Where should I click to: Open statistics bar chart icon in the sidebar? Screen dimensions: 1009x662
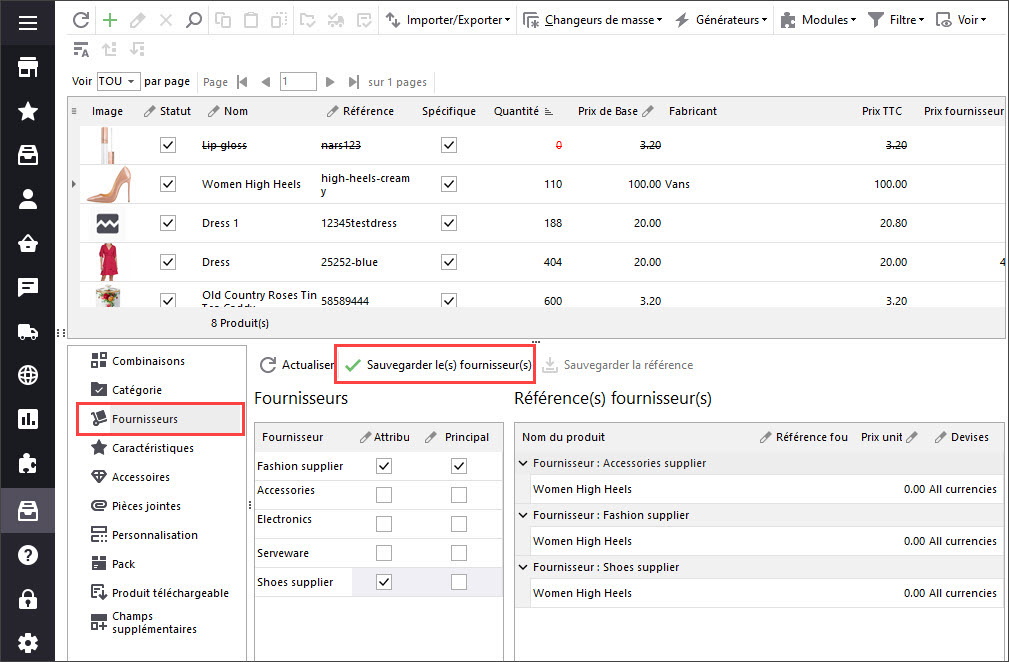click(28, 419)
